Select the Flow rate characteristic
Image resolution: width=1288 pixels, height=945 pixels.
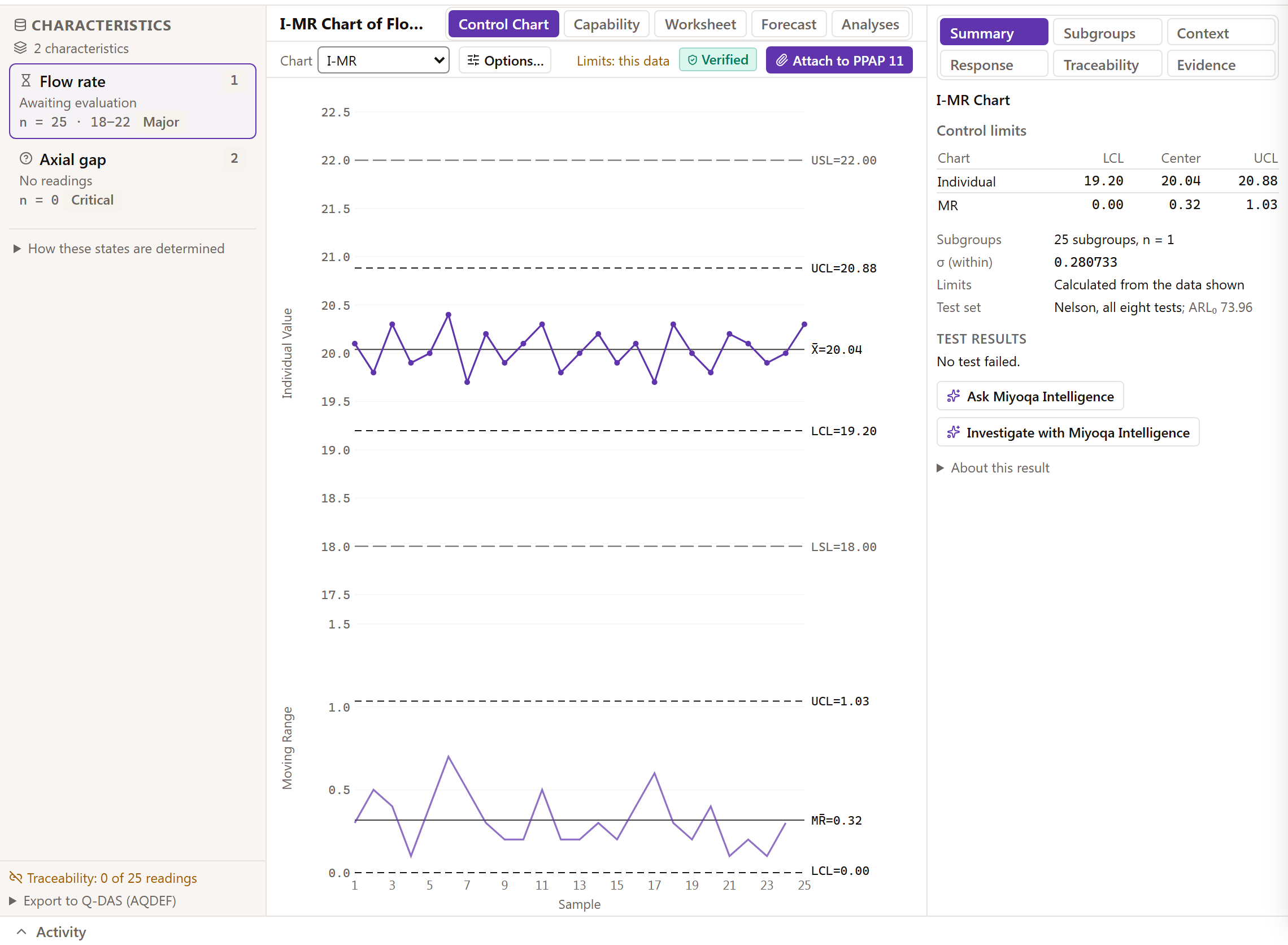click(133, 101)
